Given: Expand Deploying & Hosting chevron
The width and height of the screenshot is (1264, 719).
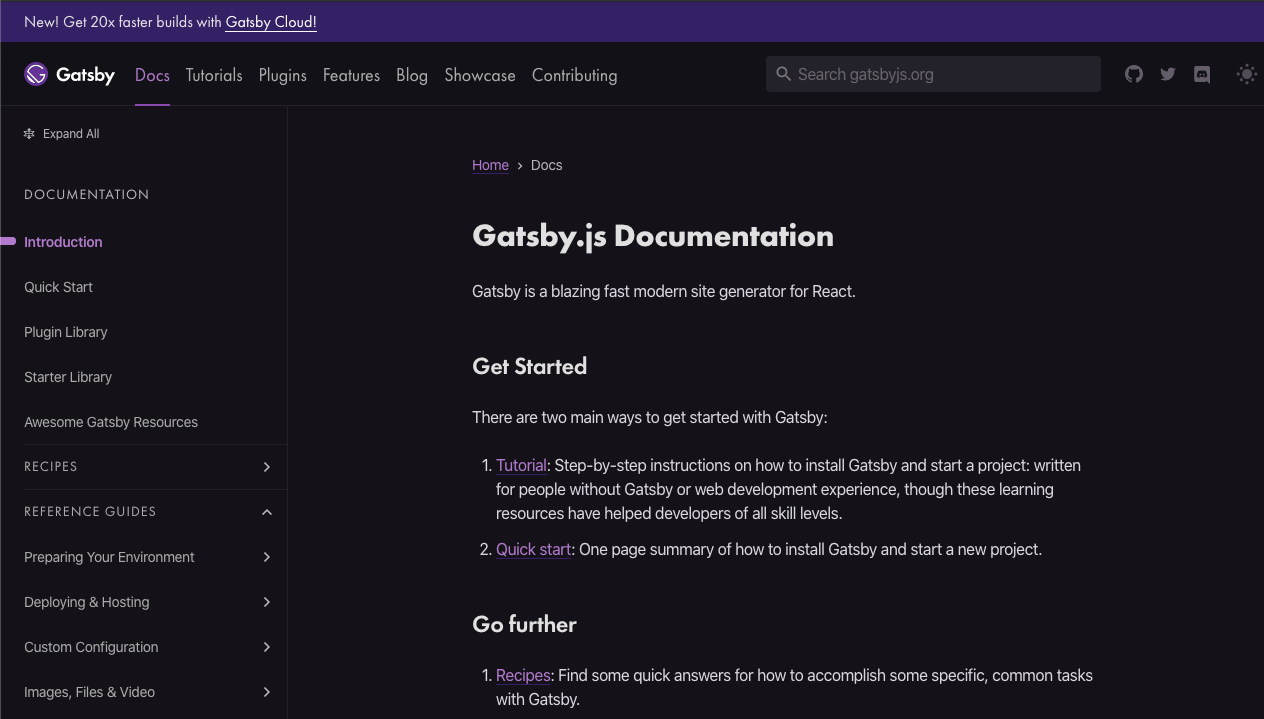Looking at the screenshot, I should (x=267, y=602).
